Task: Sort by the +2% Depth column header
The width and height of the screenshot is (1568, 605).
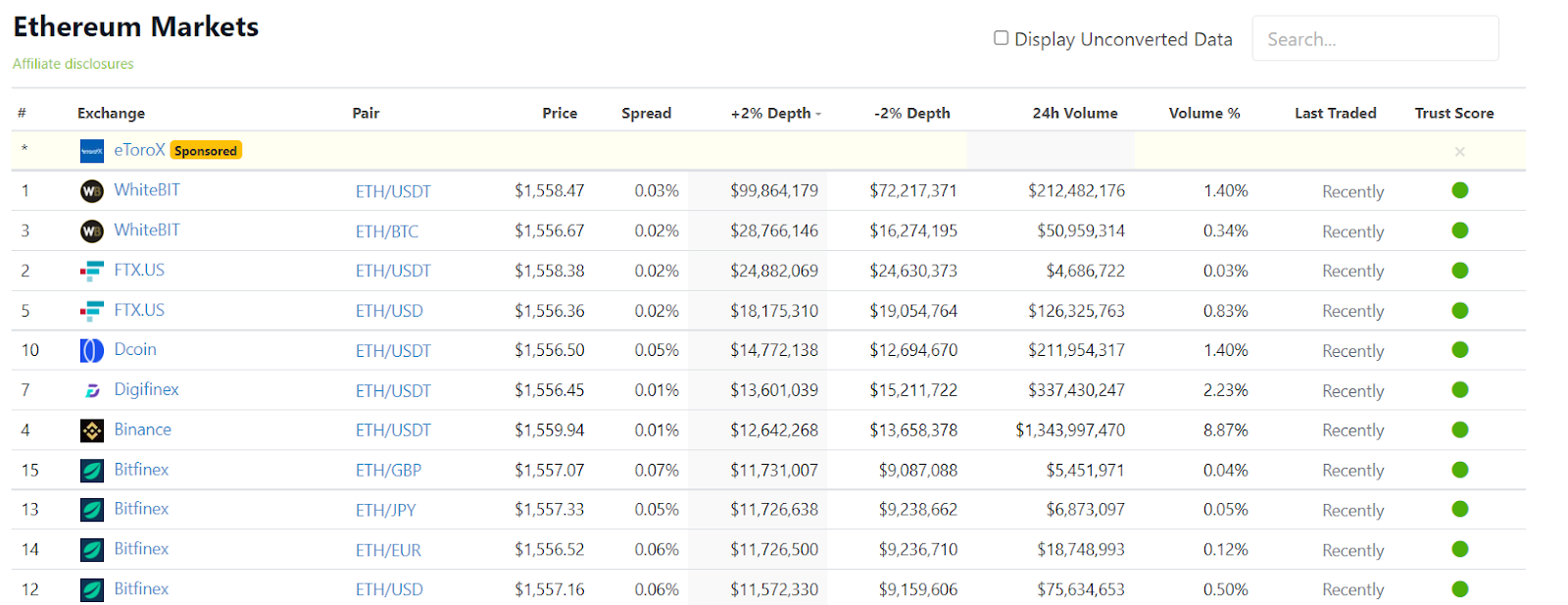Action: click(775, 113)
